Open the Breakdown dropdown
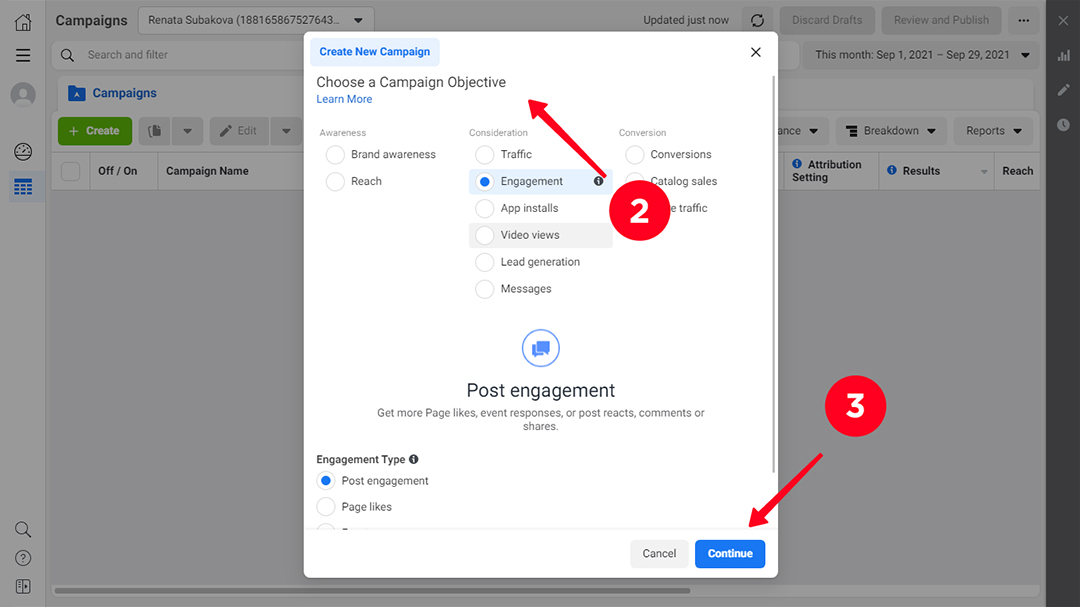The height and width of the screenshot is (607, 1080). (891, 131)
